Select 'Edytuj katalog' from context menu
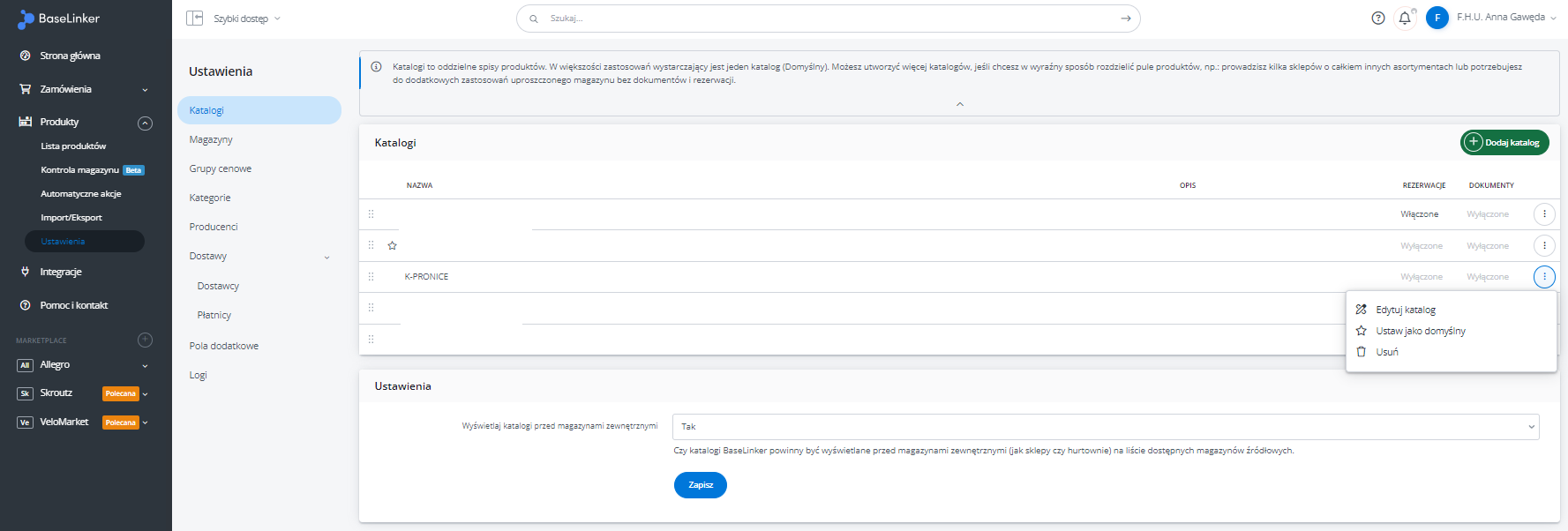 pyautogui.click(x=1406, y=310)
